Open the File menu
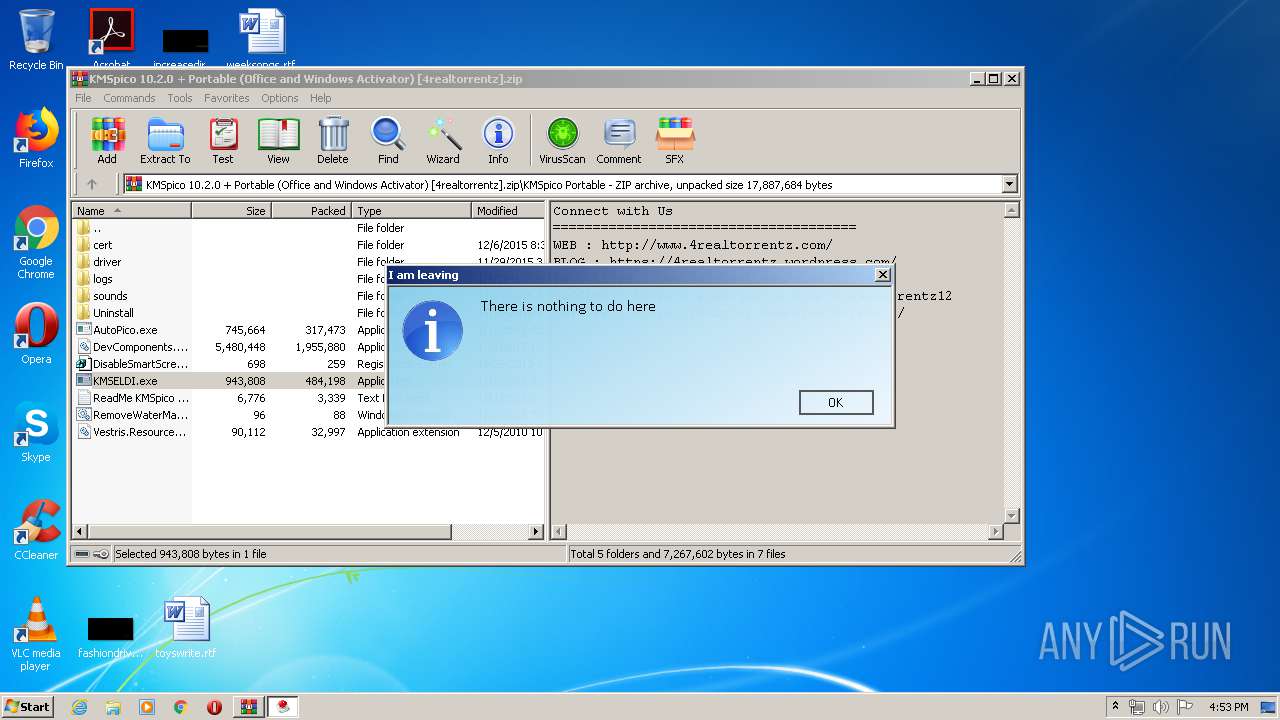1280x720 pixels. pos(83,98)
